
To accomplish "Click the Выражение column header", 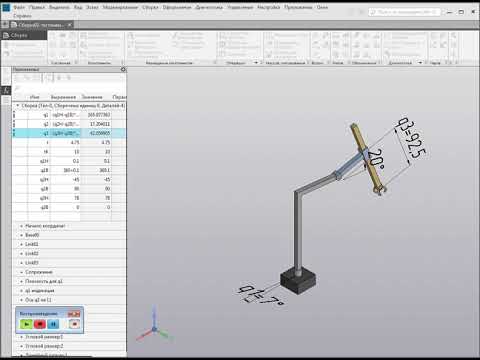I will coord(63,97).
